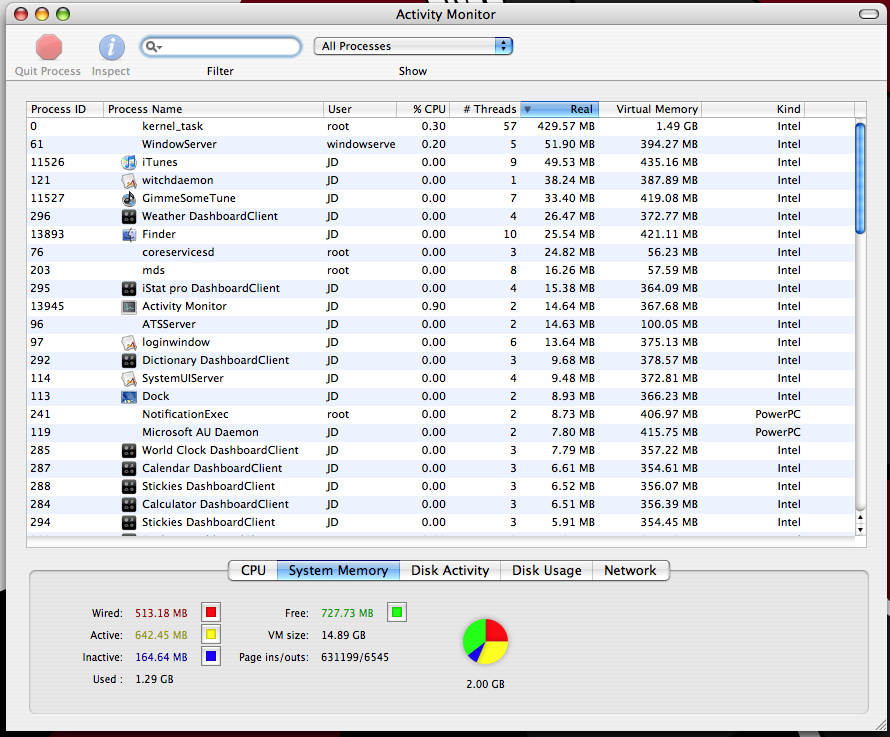
Task: Click the toolbar toggle pill button
Action: [x=868, y=14]
